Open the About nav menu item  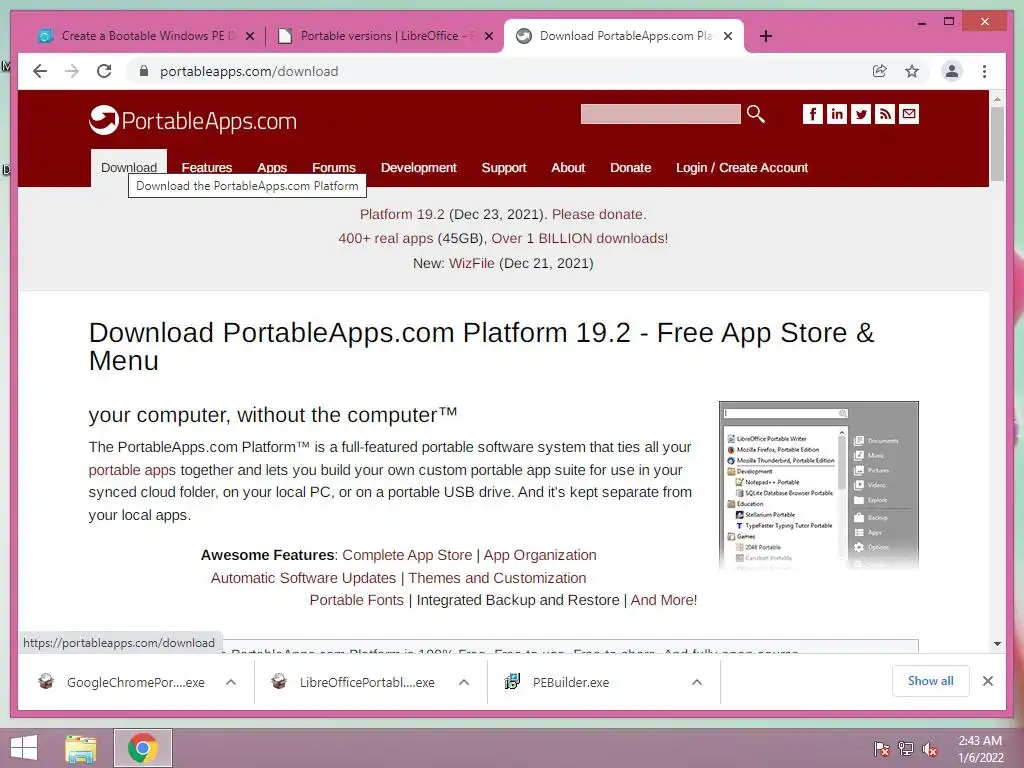(x=568, y=168)
